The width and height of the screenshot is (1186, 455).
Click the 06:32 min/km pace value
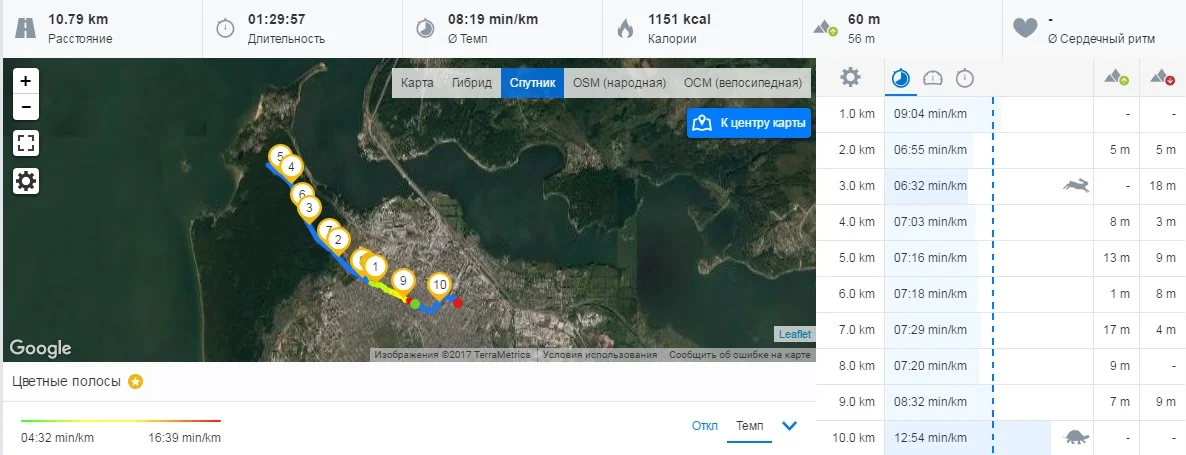(930, 186)
